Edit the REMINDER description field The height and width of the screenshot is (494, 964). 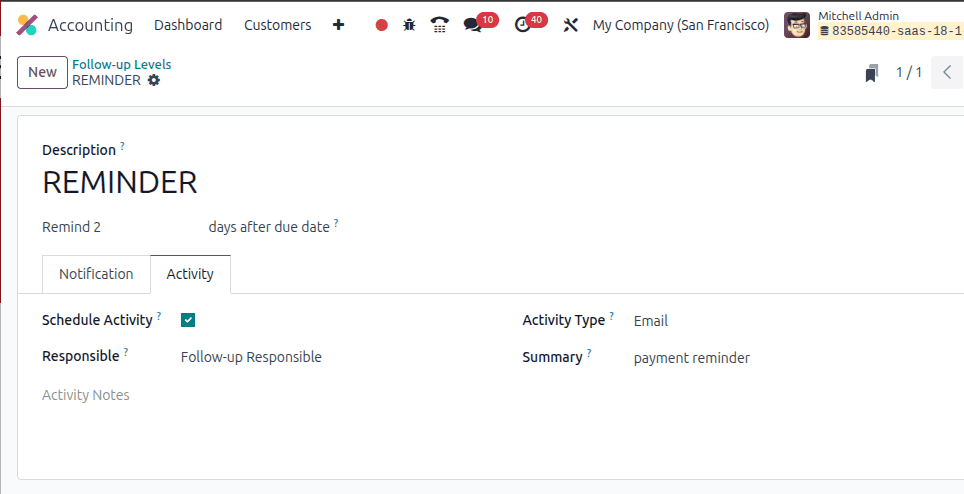120,182
